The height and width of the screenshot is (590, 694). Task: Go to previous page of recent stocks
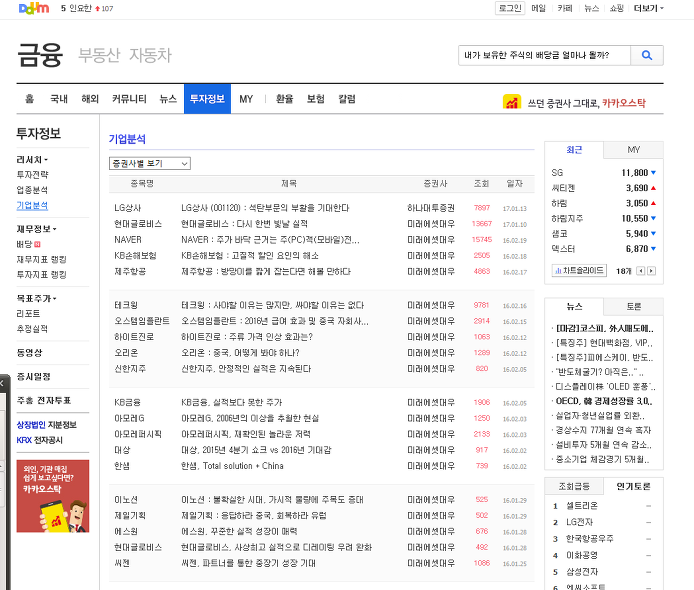coord(640,271)
